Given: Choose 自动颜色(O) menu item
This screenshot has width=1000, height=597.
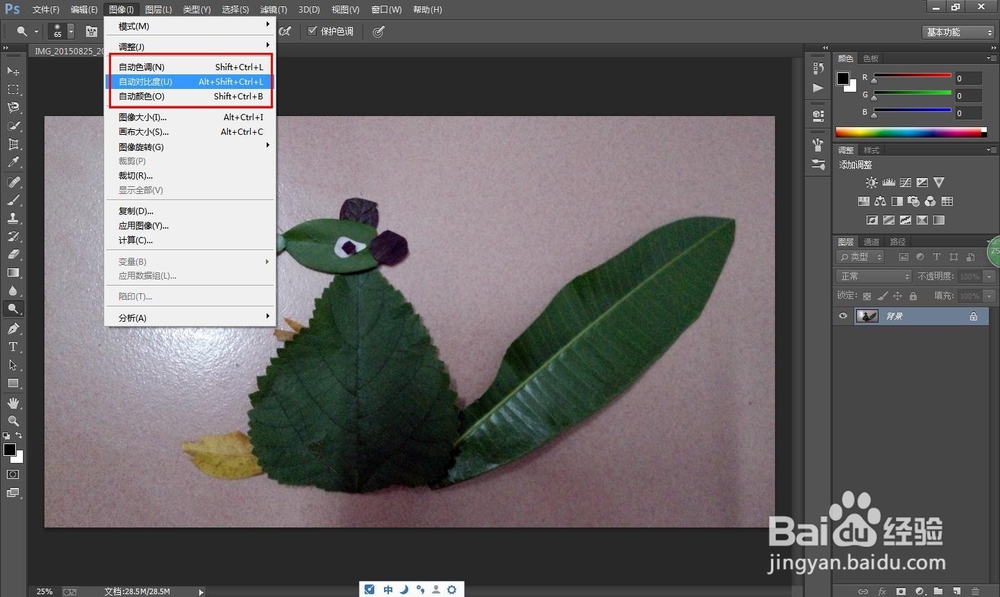Looking at the screenshot, I should (190, 96).
